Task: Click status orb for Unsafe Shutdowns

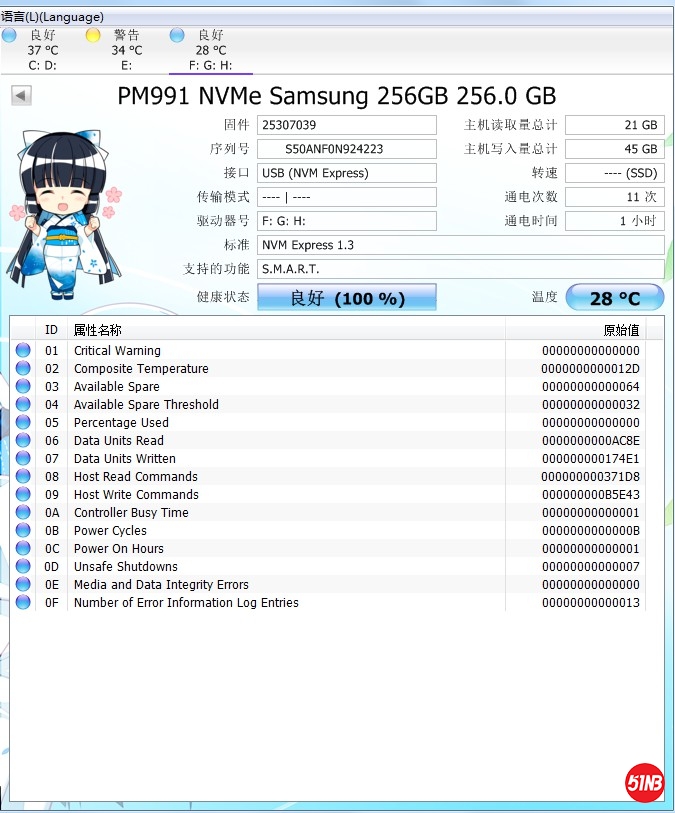Action: click(23, 567)
